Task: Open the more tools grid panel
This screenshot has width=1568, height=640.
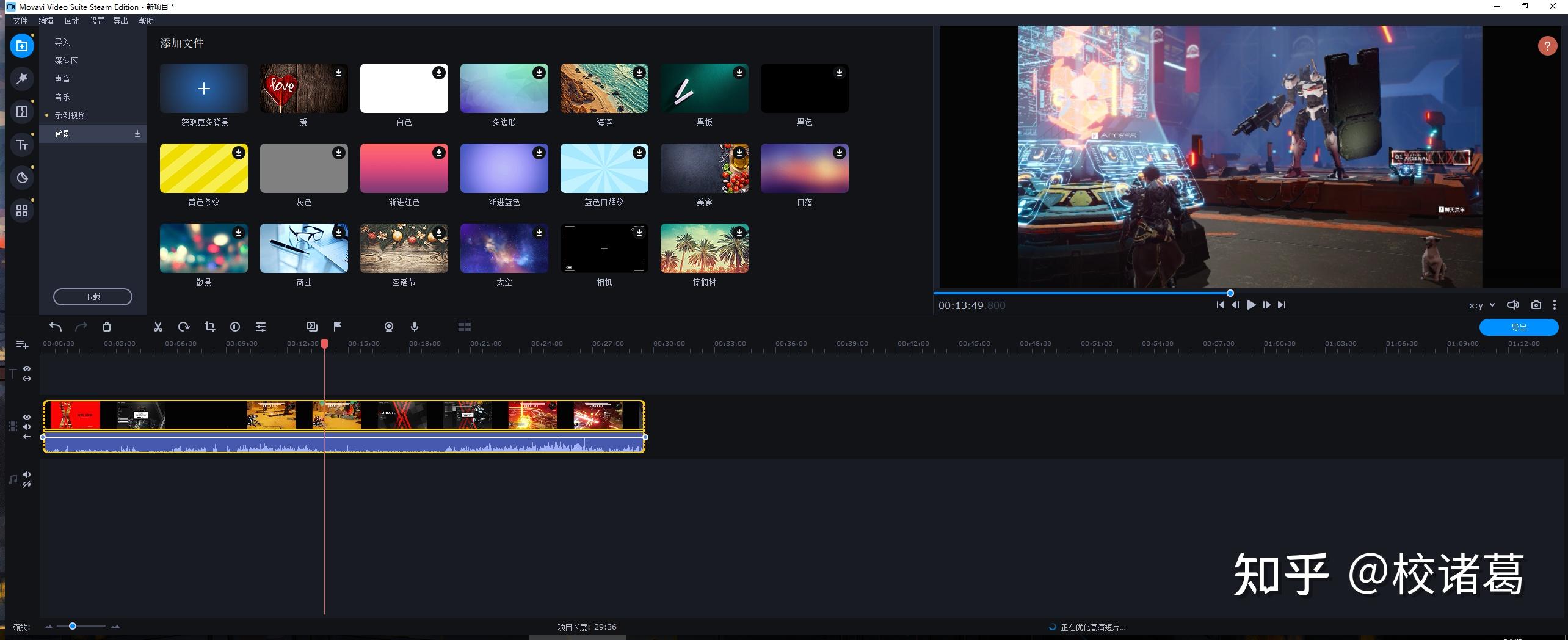Action: (x=22, y=211)
